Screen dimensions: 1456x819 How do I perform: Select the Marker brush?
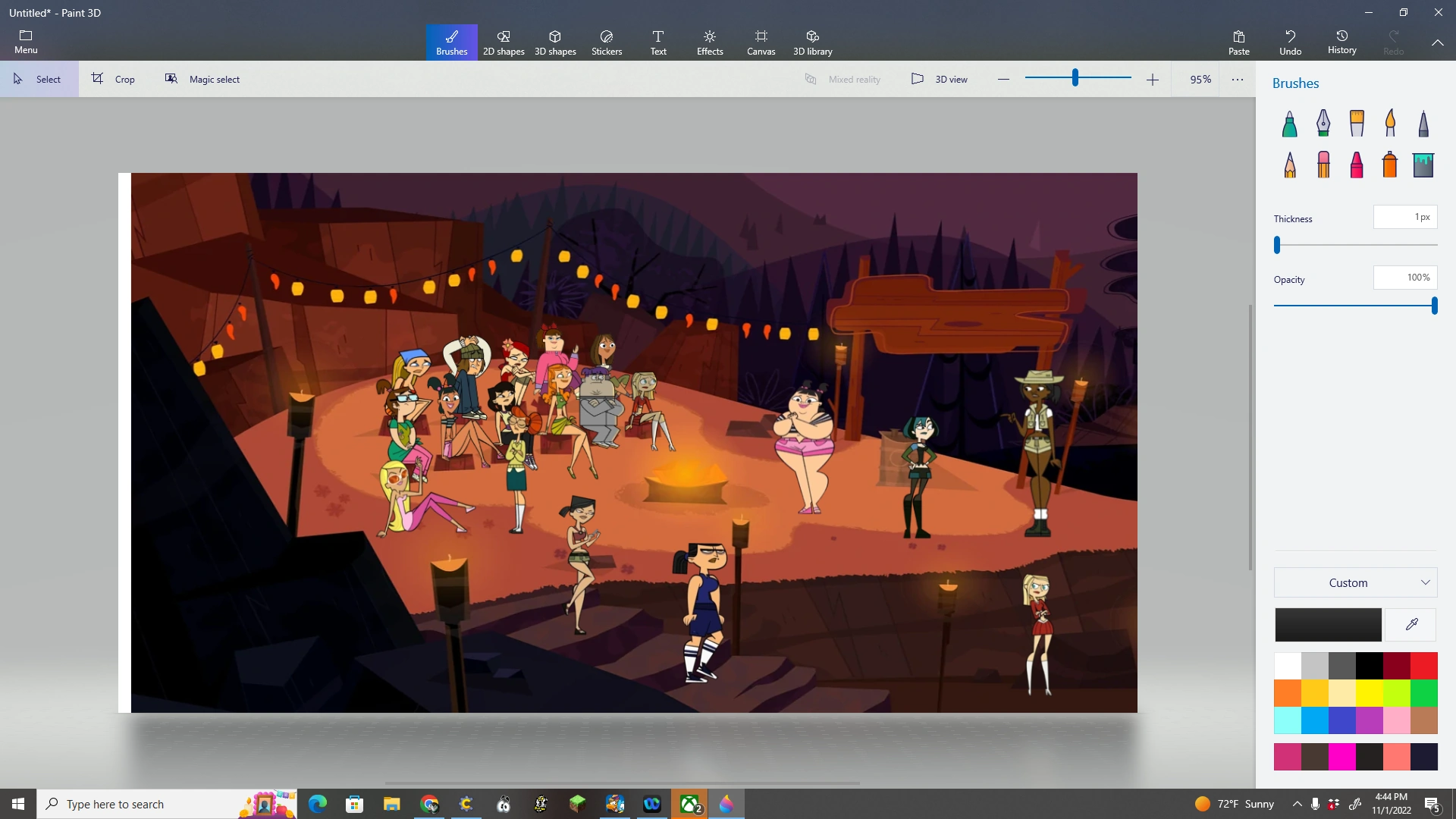pyautogui.click(x=1290, y=123)
